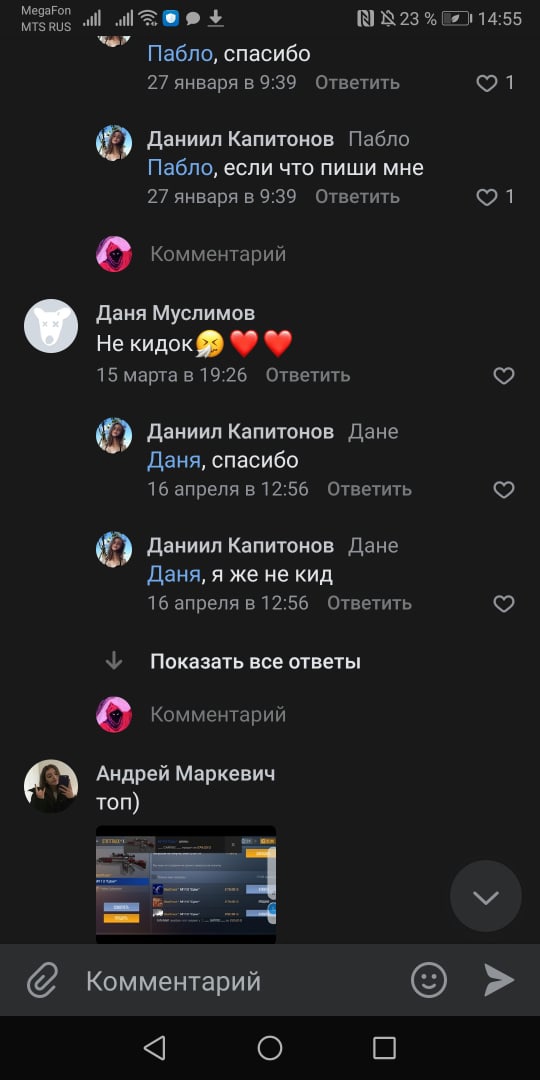
Task: Focus the bottom Комментарий input field
Action: tap(234, 981)
